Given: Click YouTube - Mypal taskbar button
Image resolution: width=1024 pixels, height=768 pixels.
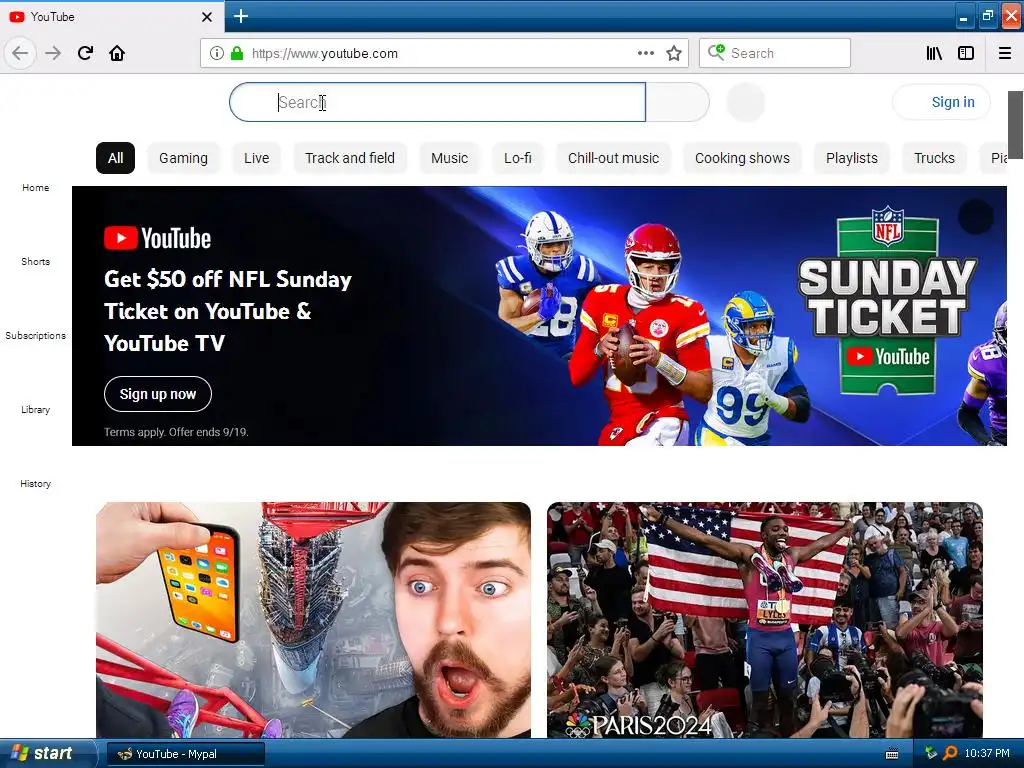Looking at the screenshot, I should pos(185,754).
